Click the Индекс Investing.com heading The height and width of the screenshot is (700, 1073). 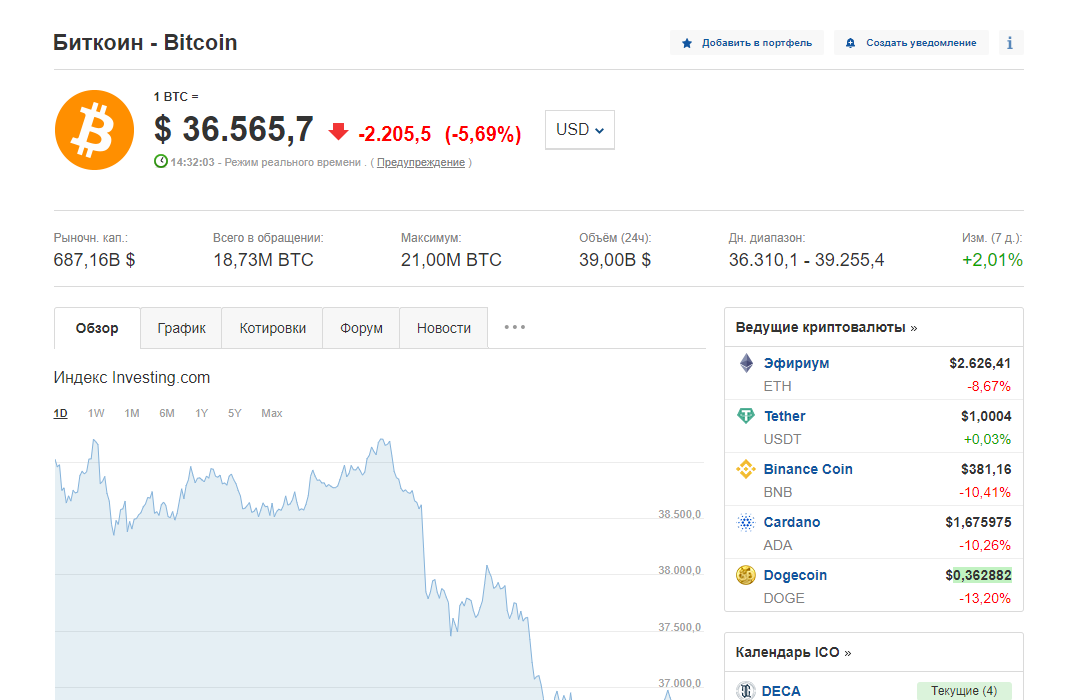pos(132,378)
